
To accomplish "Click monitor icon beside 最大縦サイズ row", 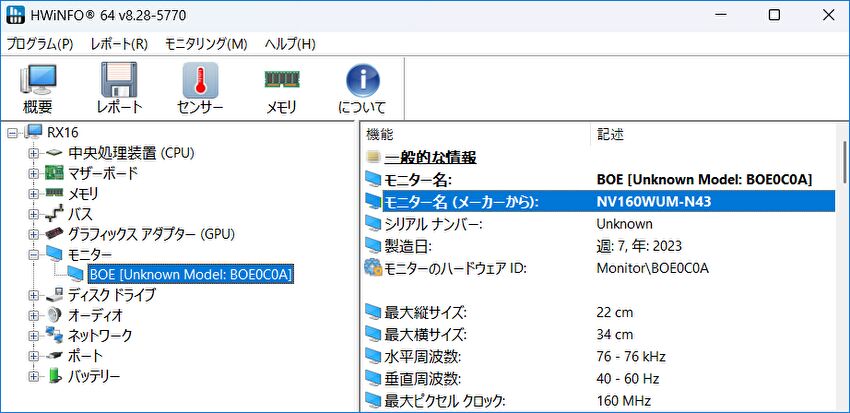I will [373, 312].
